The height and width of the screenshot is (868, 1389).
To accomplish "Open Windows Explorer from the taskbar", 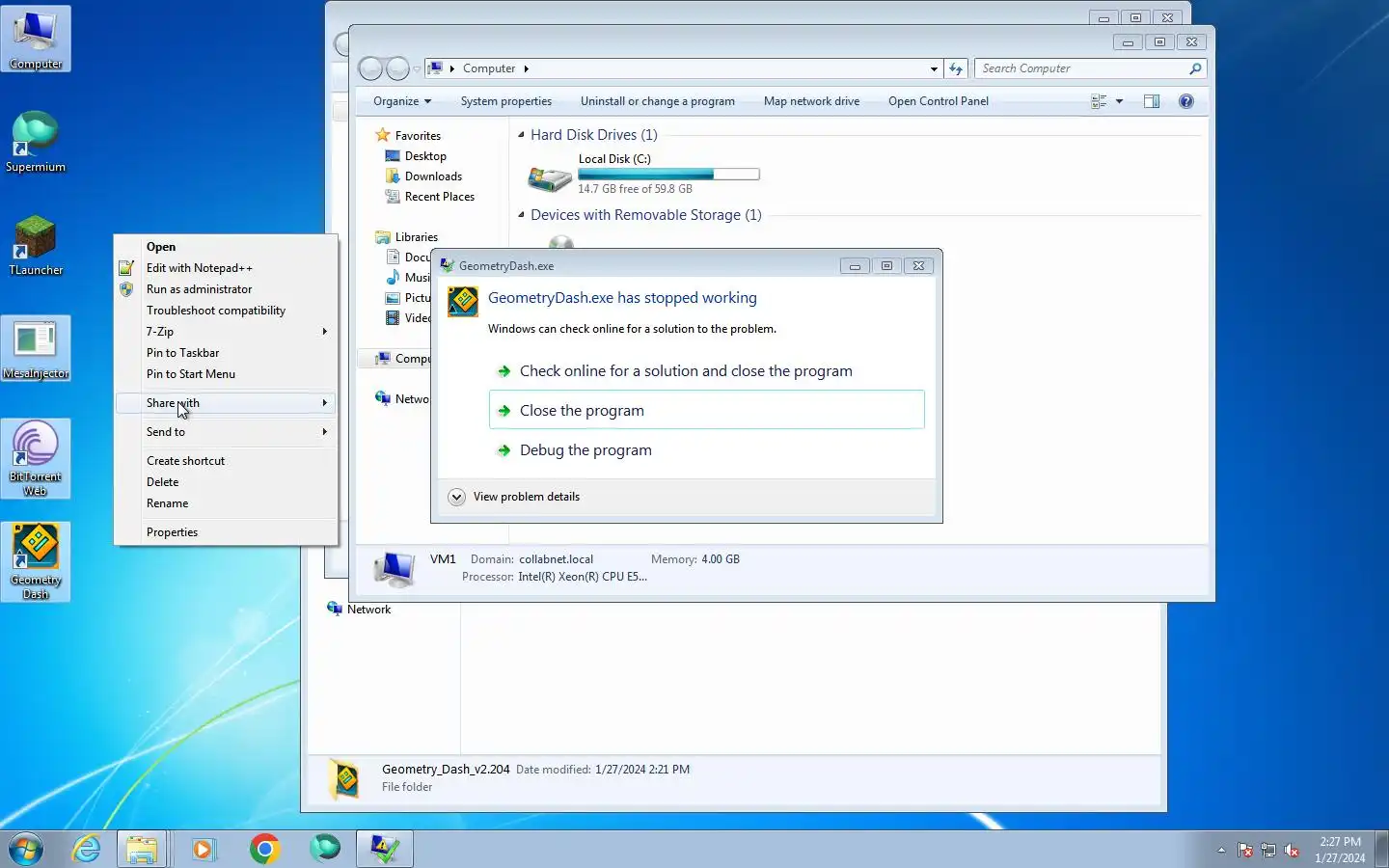I will pos(142,849).
